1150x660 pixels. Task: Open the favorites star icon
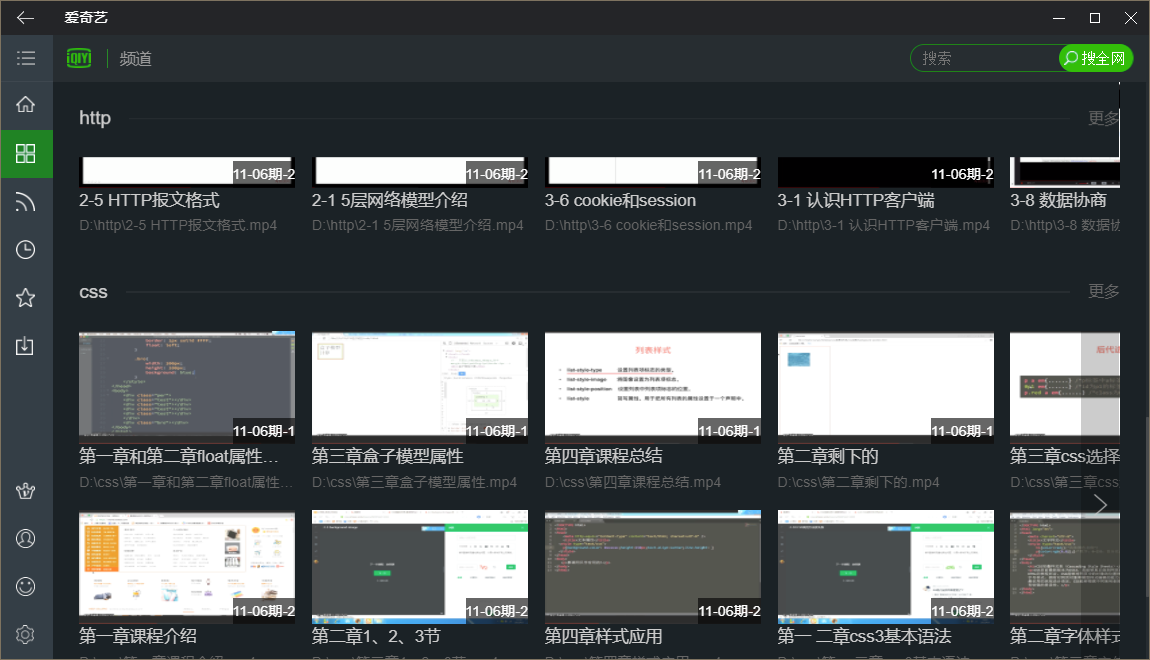[26, 298]
